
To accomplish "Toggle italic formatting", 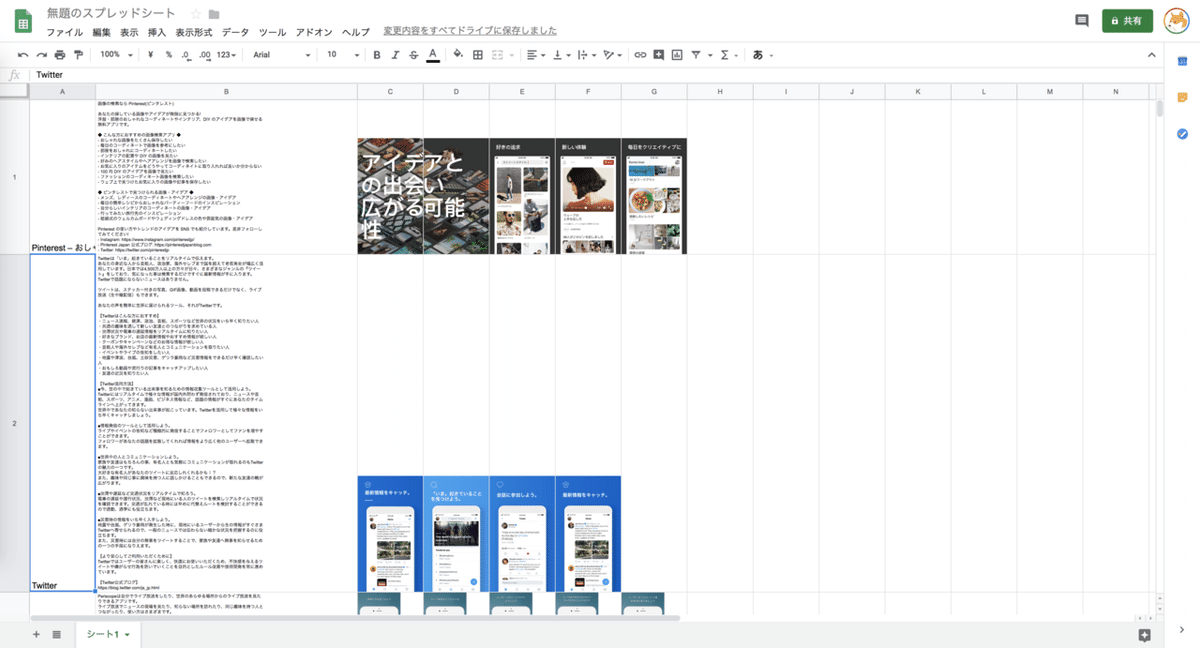I will click(x=396, y=54).
